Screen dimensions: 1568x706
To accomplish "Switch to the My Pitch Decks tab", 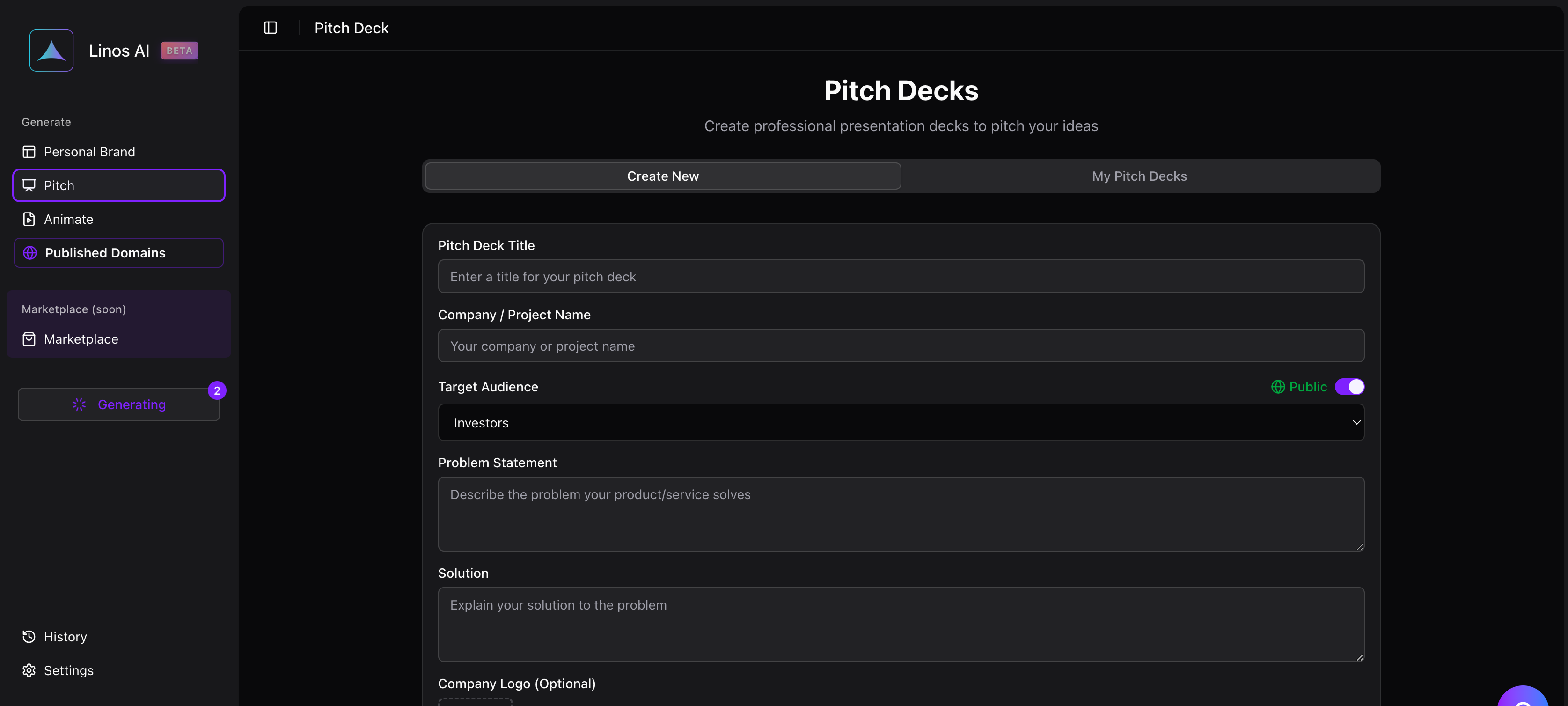I will click(x=1139, y=176).
